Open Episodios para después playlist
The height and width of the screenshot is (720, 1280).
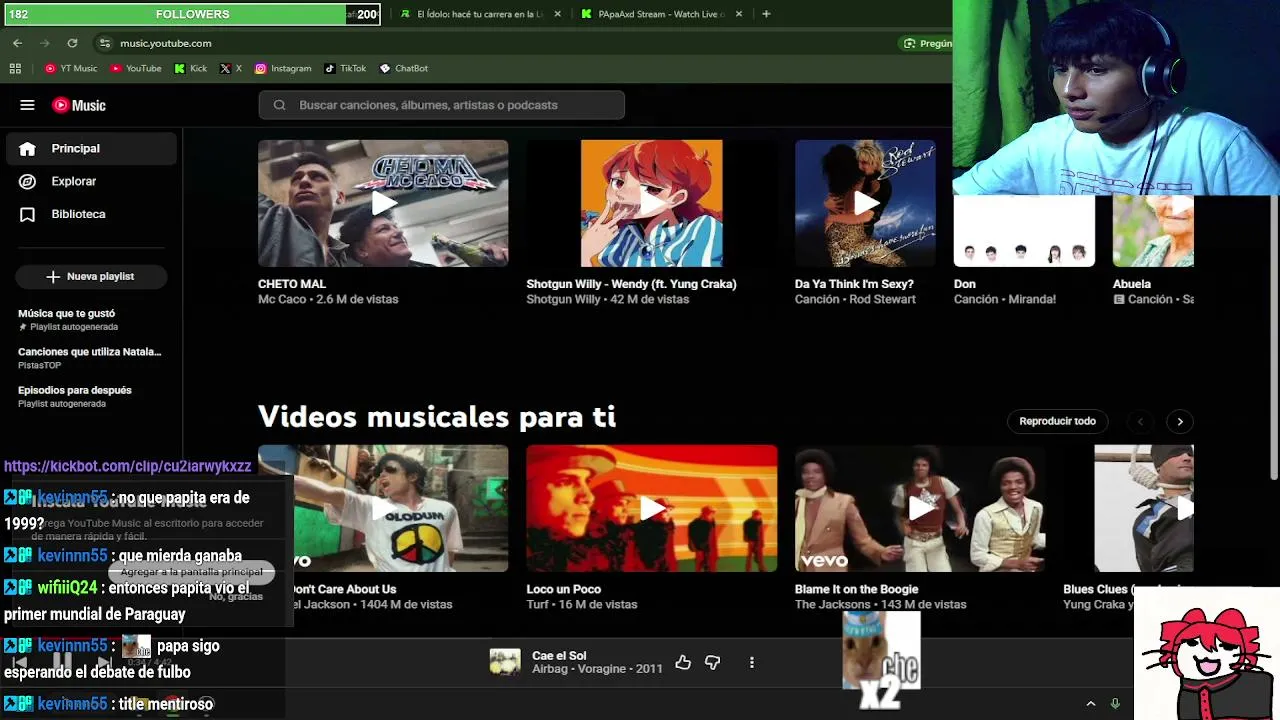pyautogui.click(x=75, y=396)
